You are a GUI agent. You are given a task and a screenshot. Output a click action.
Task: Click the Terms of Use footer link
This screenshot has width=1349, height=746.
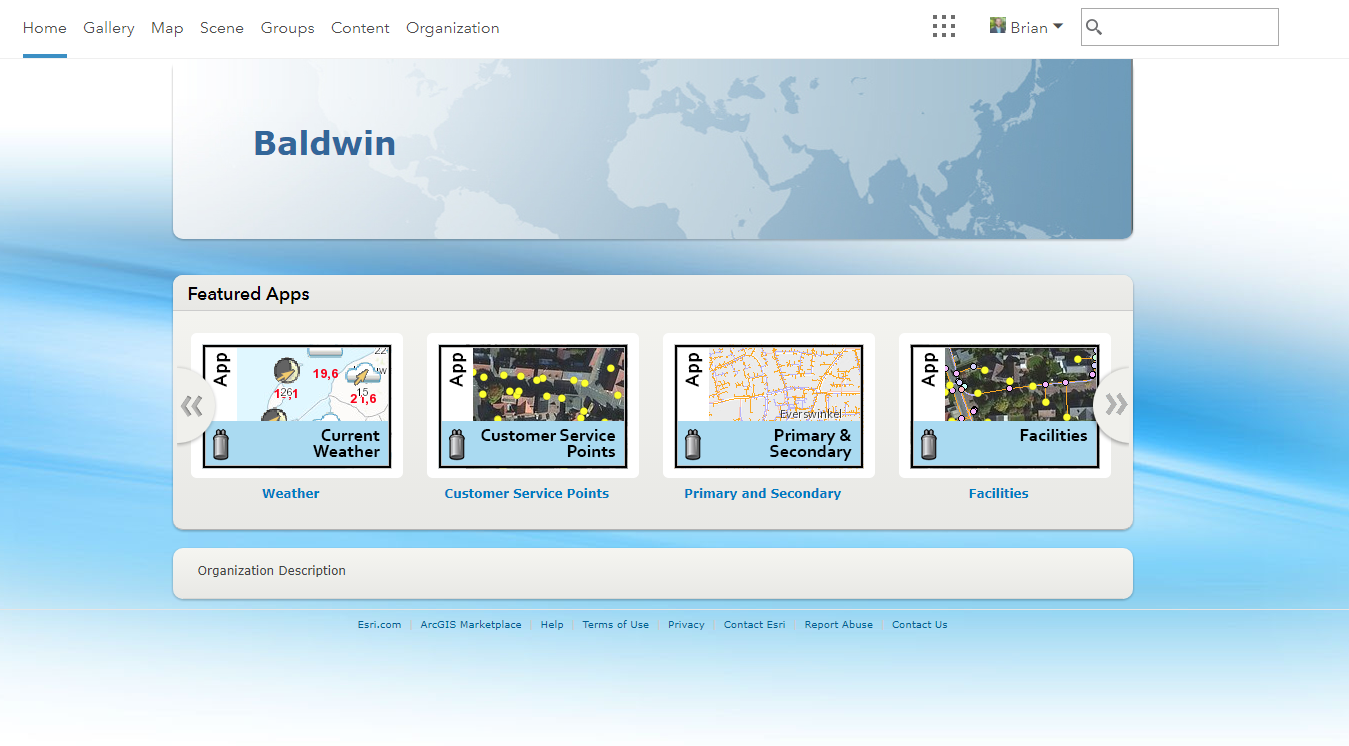pos(616,625)
